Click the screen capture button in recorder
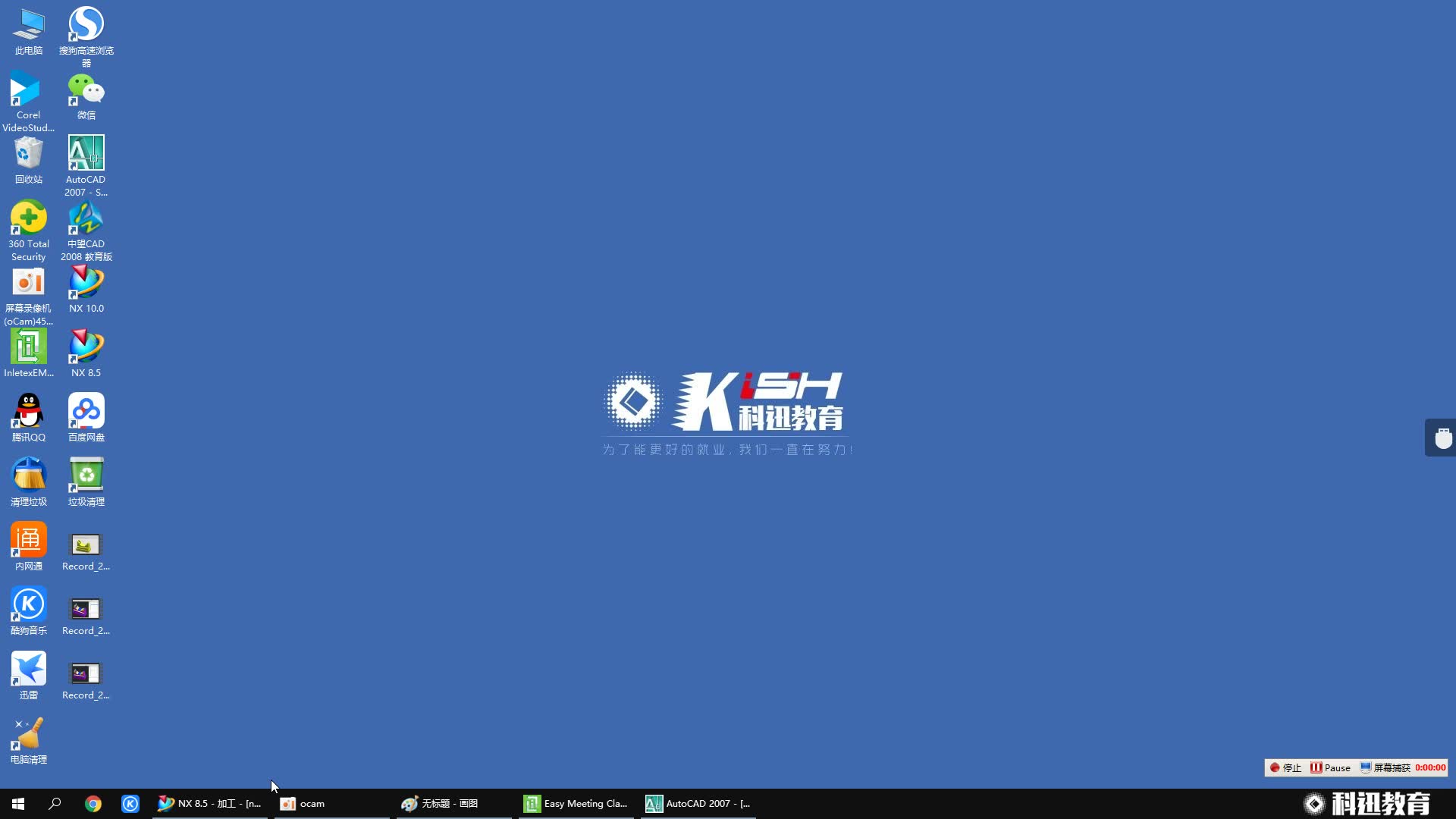The image size is (1456, 819). click(x=1385, y=767)
